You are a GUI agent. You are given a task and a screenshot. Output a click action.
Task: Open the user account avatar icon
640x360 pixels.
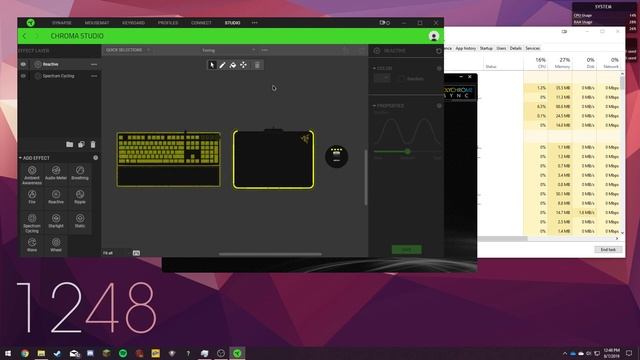pyautogui.click(x=433, y=36)
